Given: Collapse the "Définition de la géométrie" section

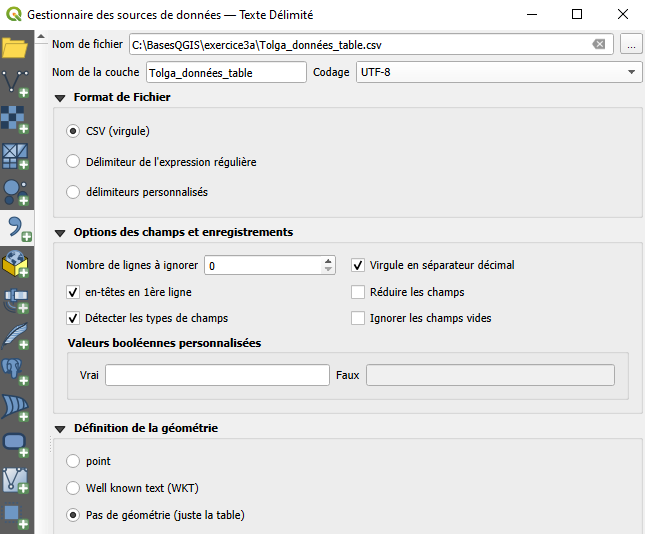Looking at the screenshot, I should click(x=60, y=428).
